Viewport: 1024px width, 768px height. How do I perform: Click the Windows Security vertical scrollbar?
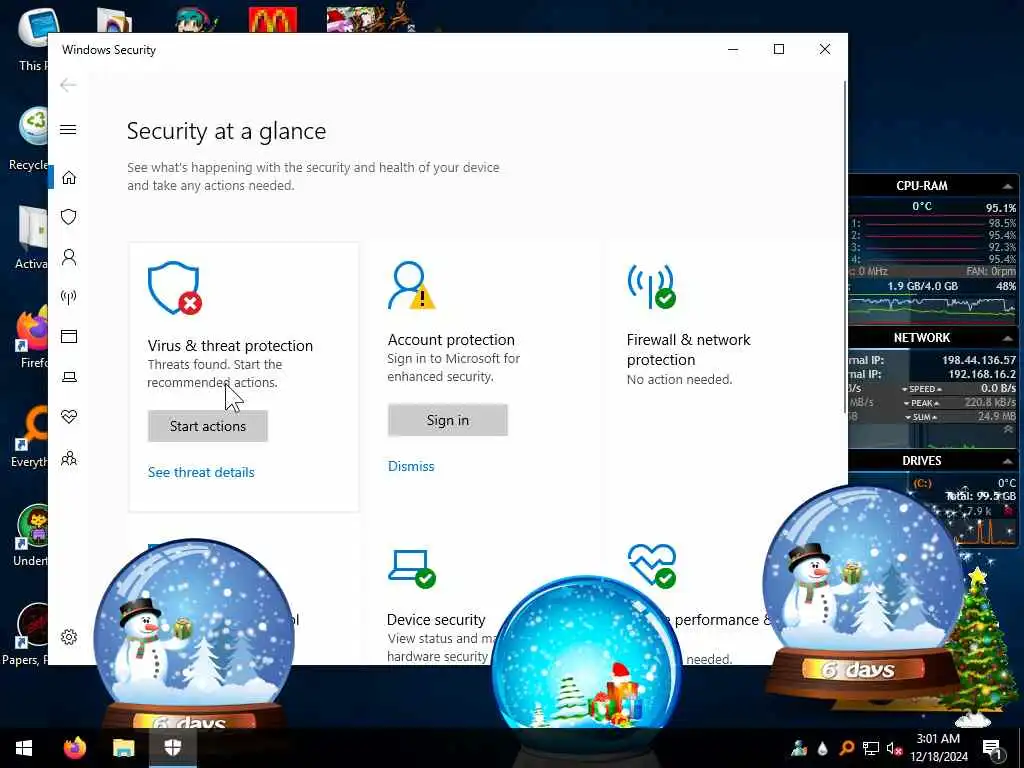click(845, 247)
